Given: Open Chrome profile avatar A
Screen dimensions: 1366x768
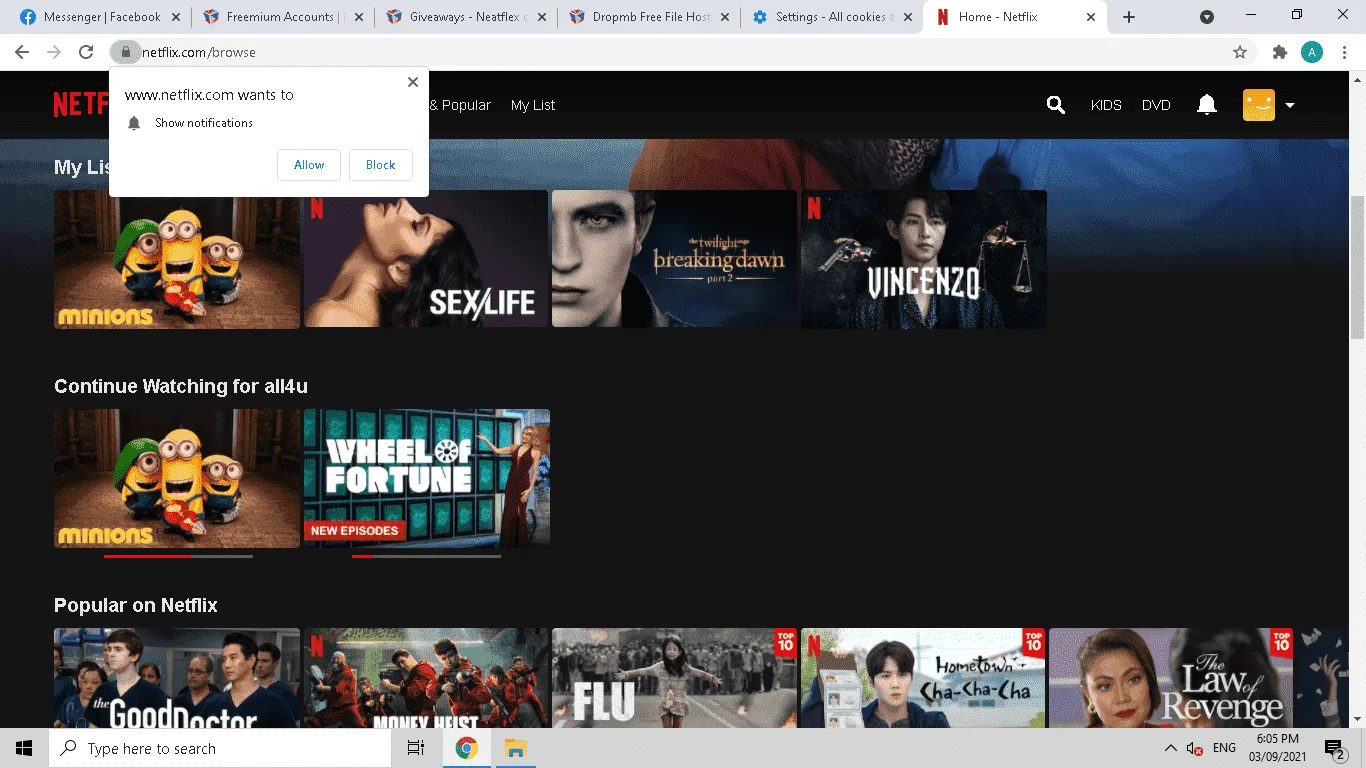Looking at the screenshot, I should click(1312, 52).
